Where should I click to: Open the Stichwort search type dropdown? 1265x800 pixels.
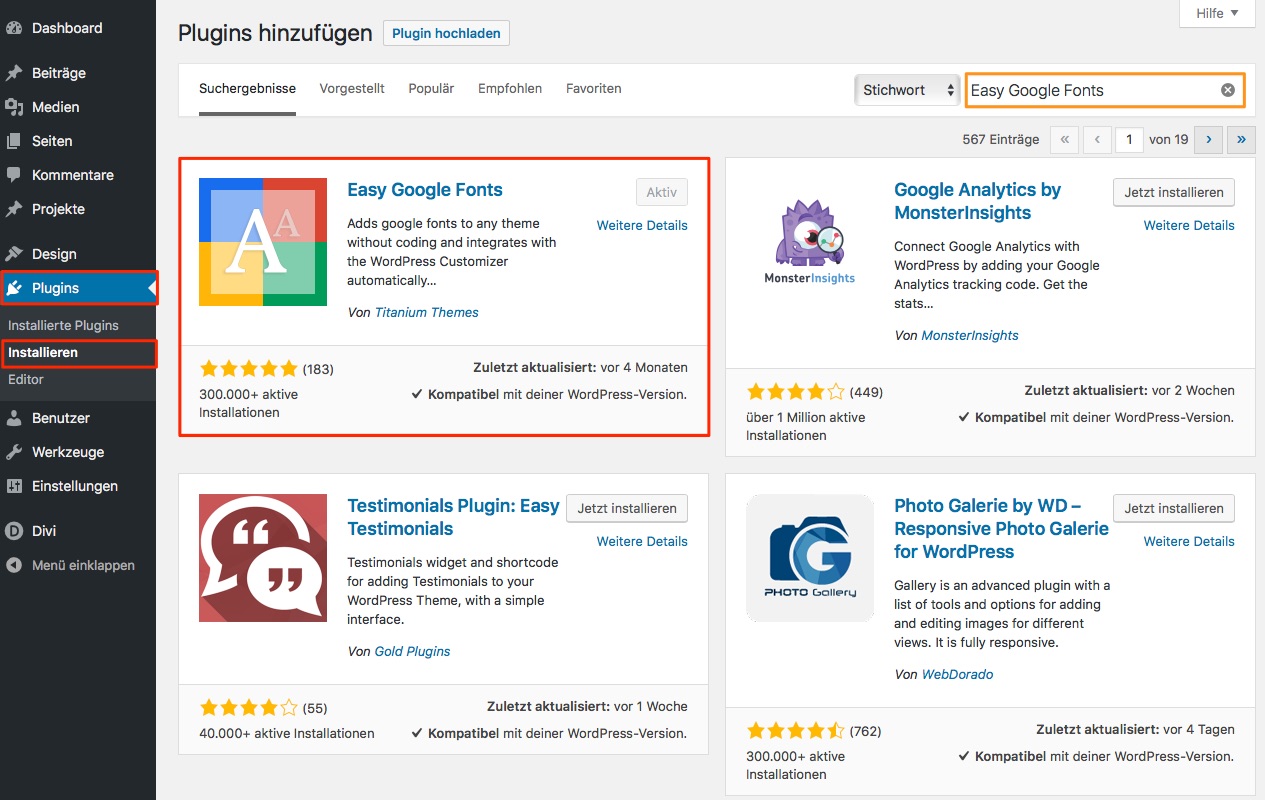907,90
